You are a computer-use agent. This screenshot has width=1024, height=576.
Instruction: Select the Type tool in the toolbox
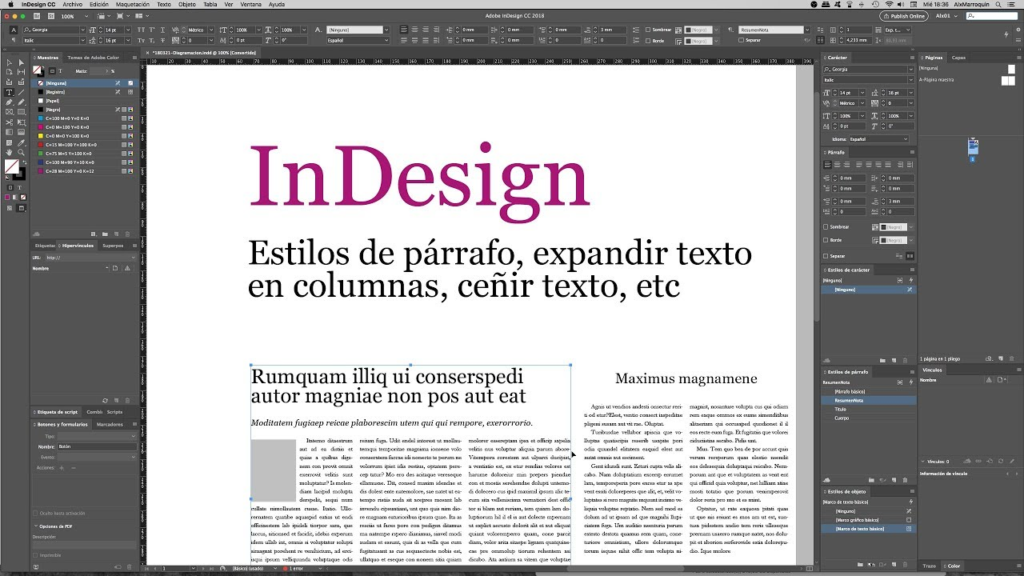click(x=9, y=92)
